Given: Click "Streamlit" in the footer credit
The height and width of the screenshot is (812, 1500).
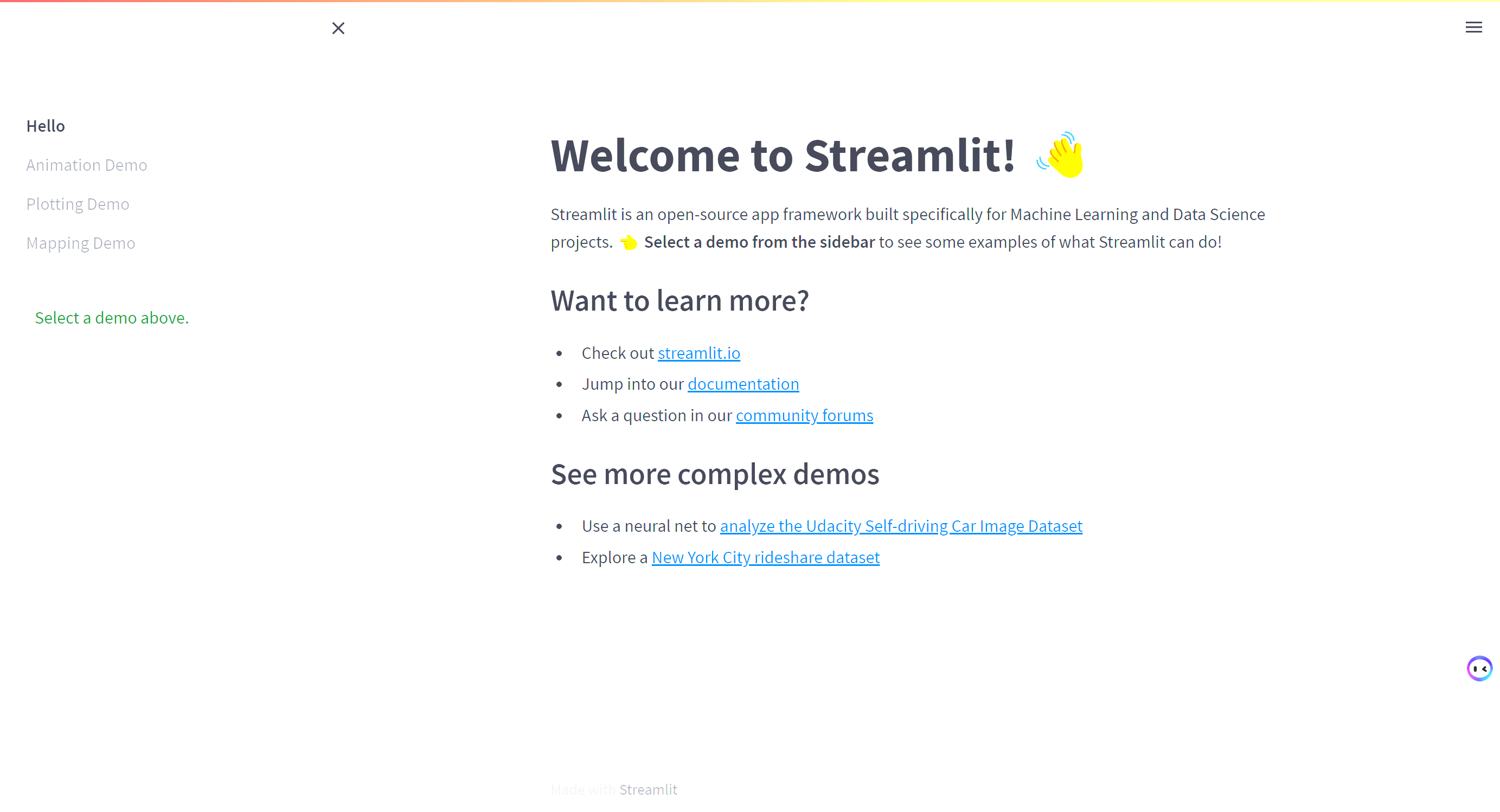Looking at the screenshot, I should click(x=649, y=789).
